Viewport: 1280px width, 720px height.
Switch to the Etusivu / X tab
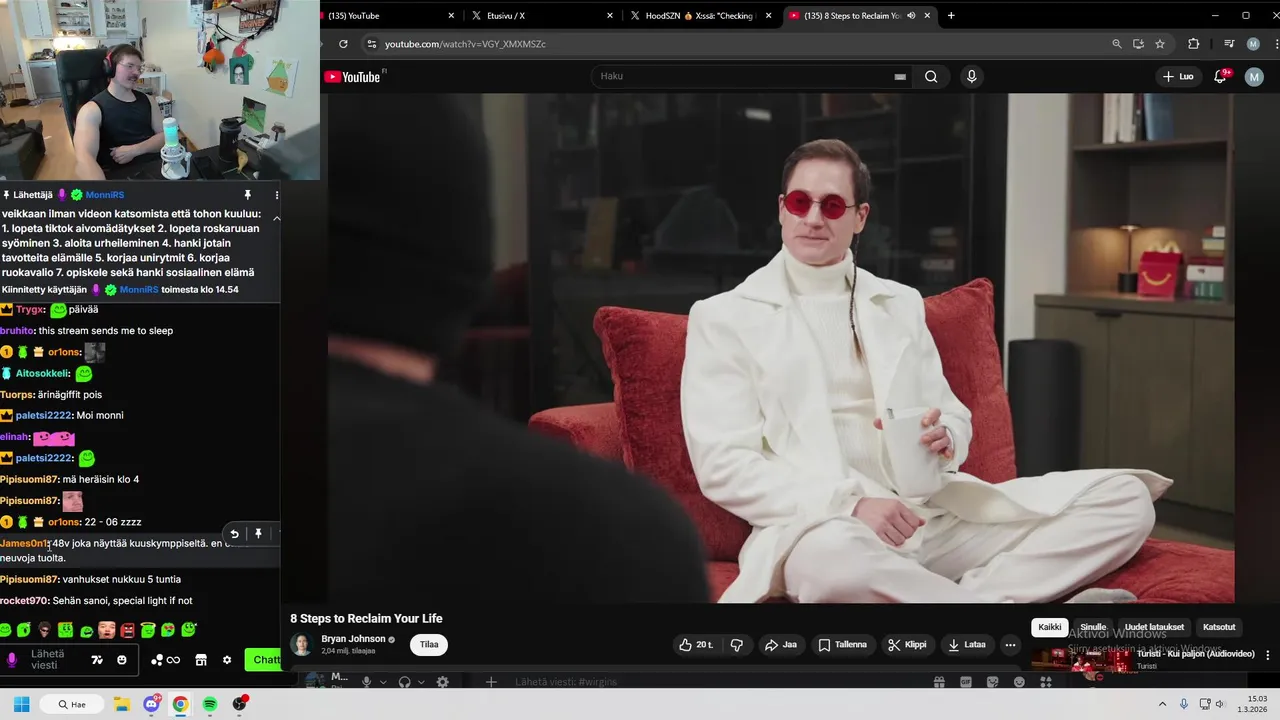click(x=540, y=16)
